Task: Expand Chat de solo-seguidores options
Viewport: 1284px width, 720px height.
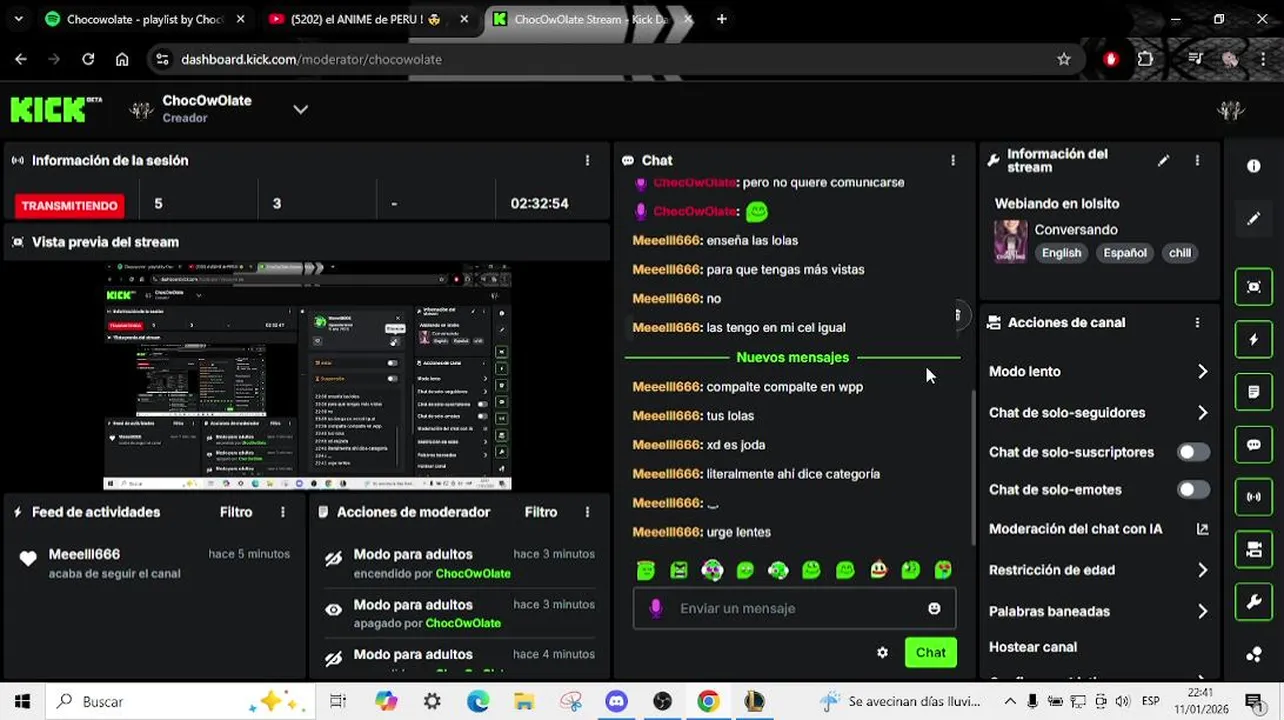Action: pyautogui.click(x=1202, y=412)
